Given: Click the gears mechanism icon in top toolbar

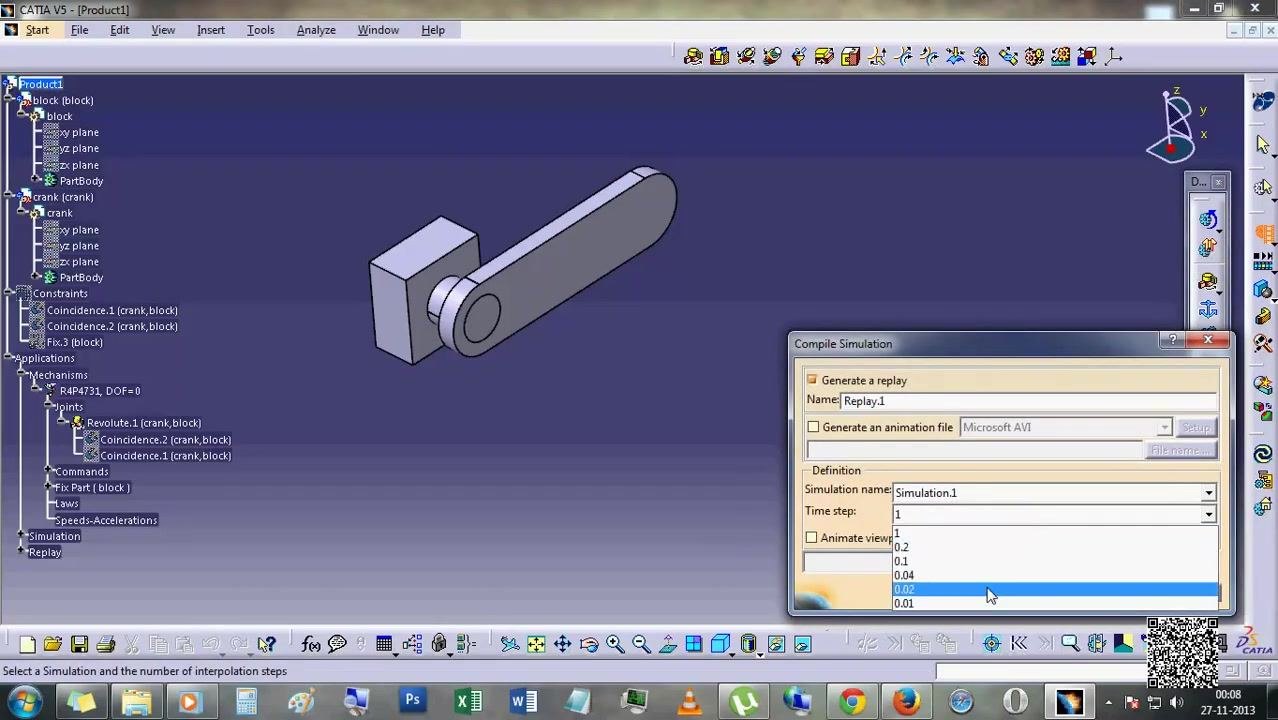Looking at the screenshot, I should click(1034, 57).
